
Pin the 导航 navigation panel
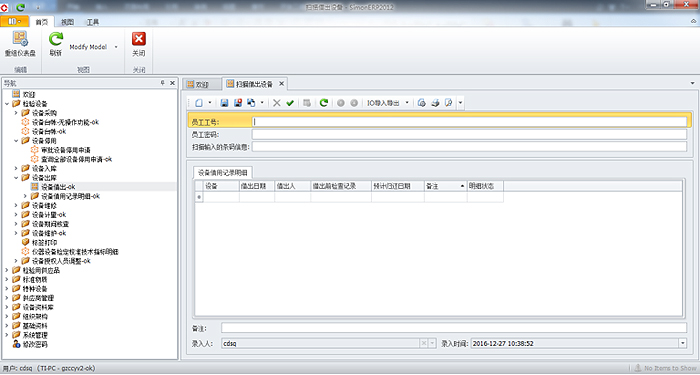pyautogui.click(x=162, y=83)
